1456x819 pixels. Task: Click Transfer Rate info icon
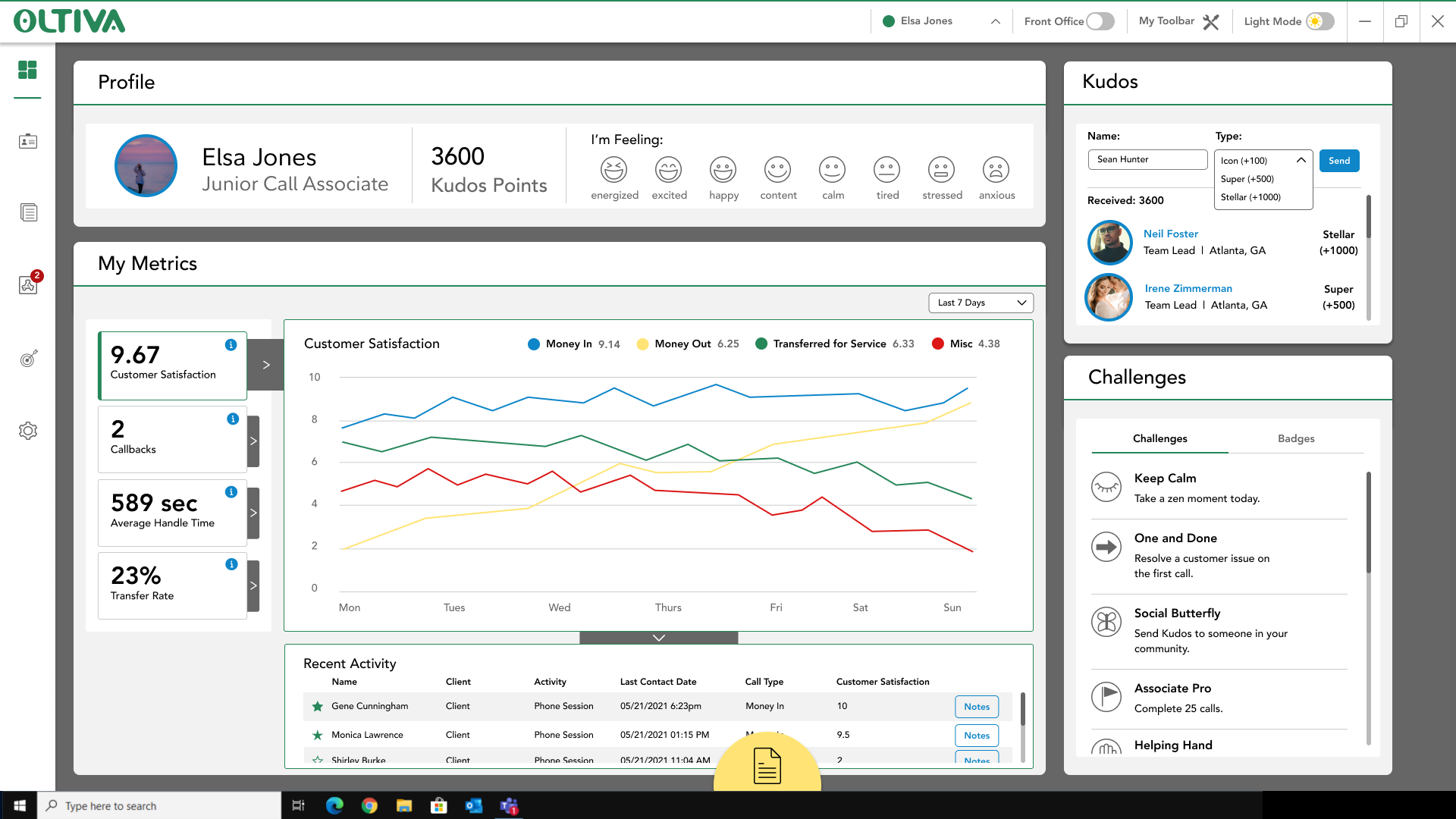coord(231,564)
